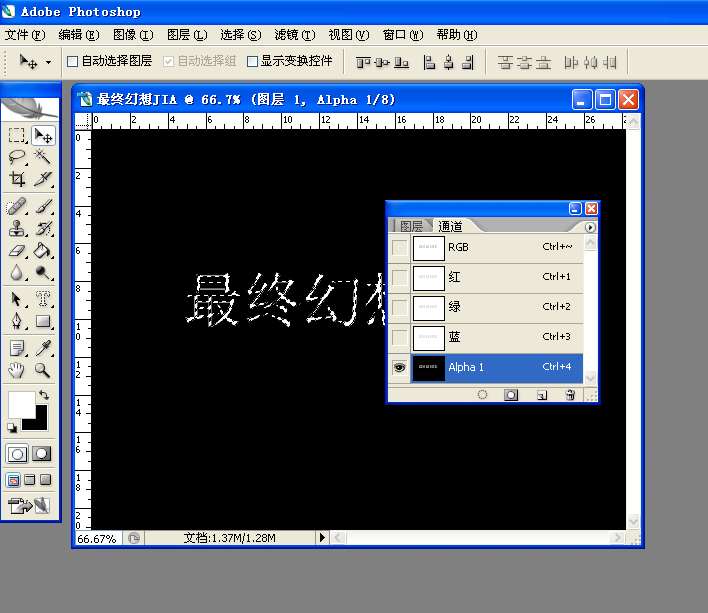This screenshot has width=708, height=613.
Task: Select the Eraser tool
Action: 17,251
